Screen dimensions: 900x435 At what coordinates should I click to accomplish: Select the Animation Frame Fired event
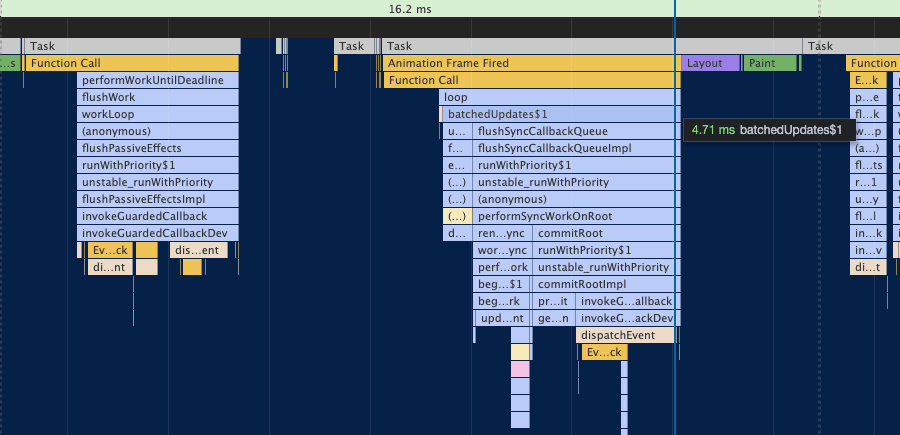click(x=530, y=63)
